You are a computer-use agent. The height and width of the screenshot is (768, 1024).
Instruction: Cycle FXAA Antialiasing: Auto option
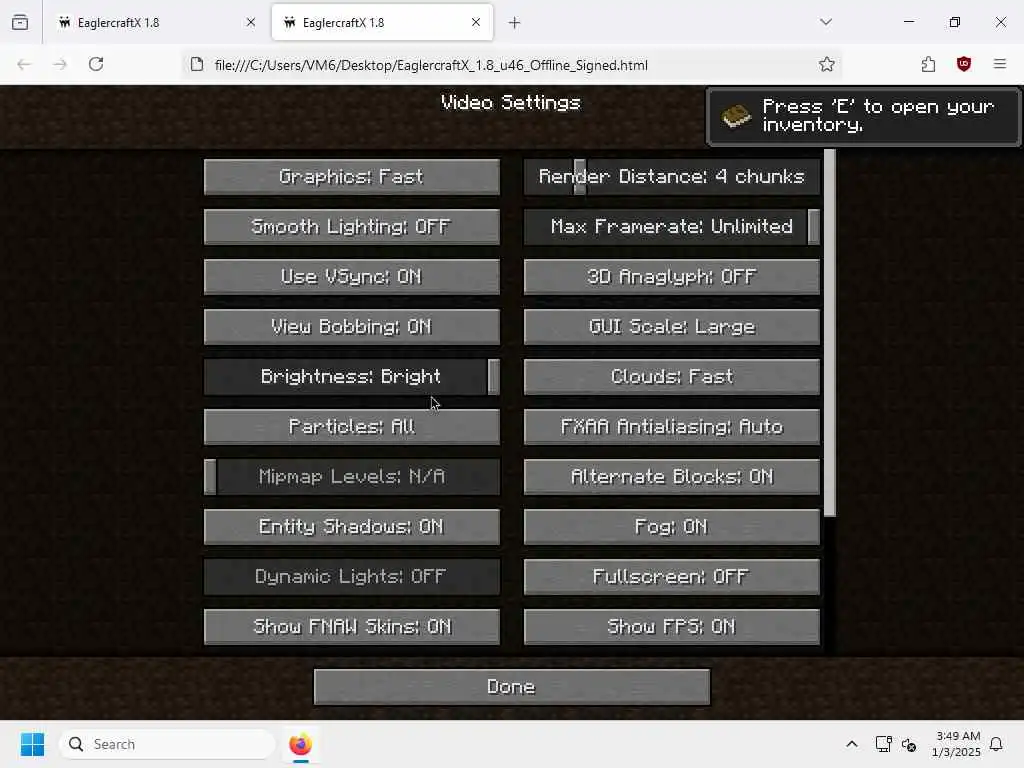(x=671, y=427)
